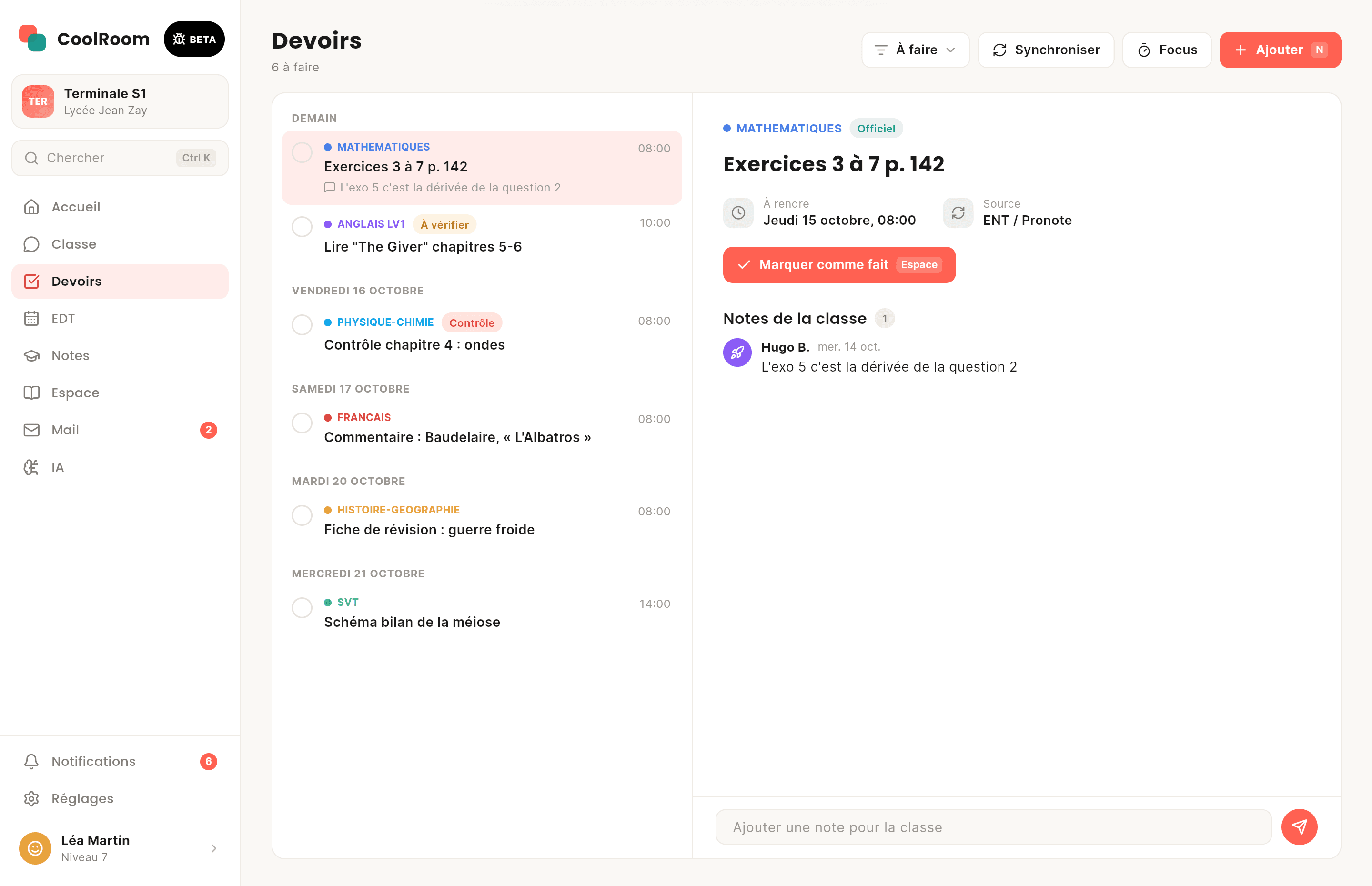The height and width of the screenshot is (886, 1372).
Task: Tick the Français commentaire circle
Action: point(302,423)
